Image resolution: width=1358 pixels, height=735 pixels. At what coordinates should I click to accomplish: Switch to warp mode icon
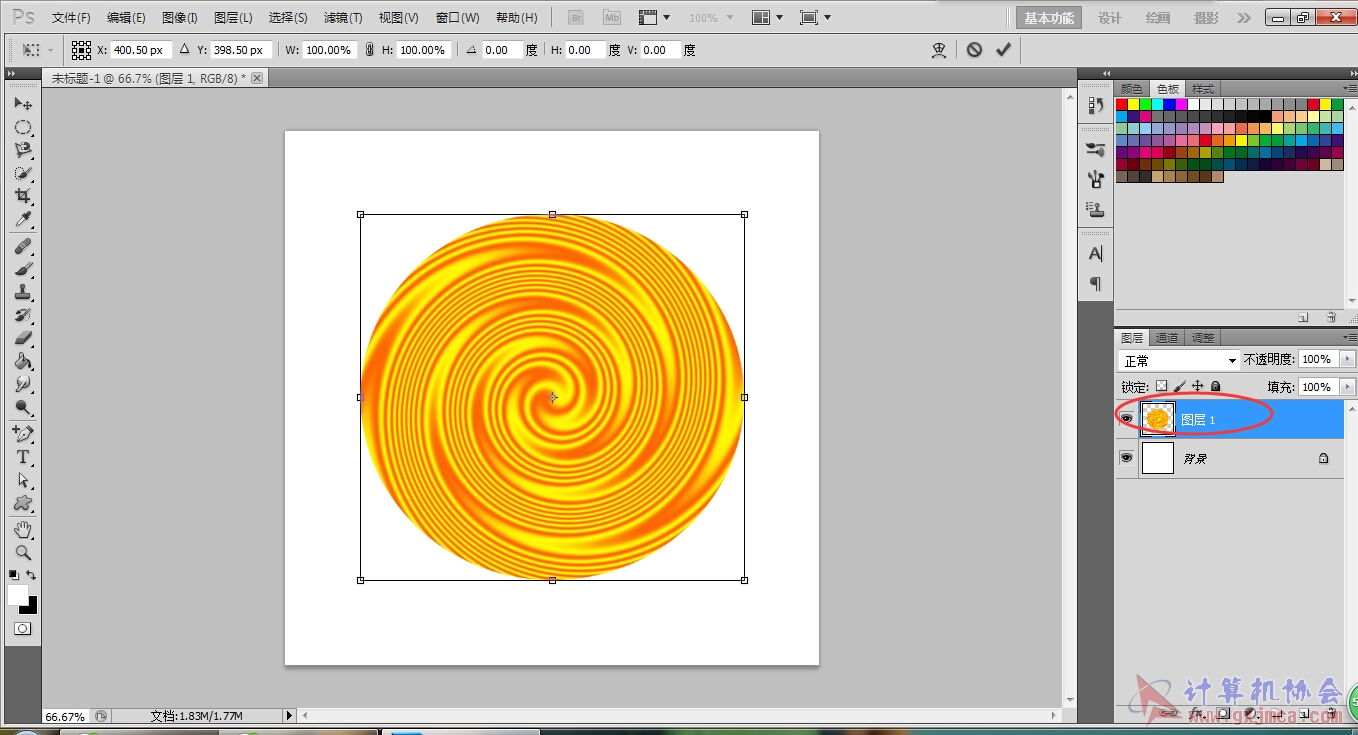tap(939, 50)
